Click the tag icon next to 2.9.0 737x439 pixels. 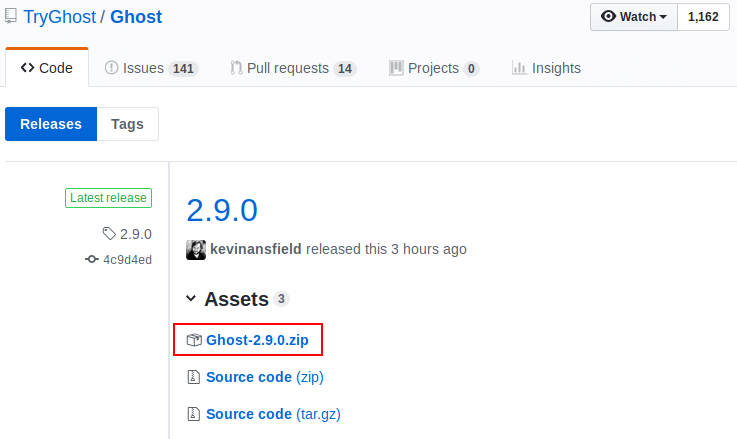click(109, 234)
